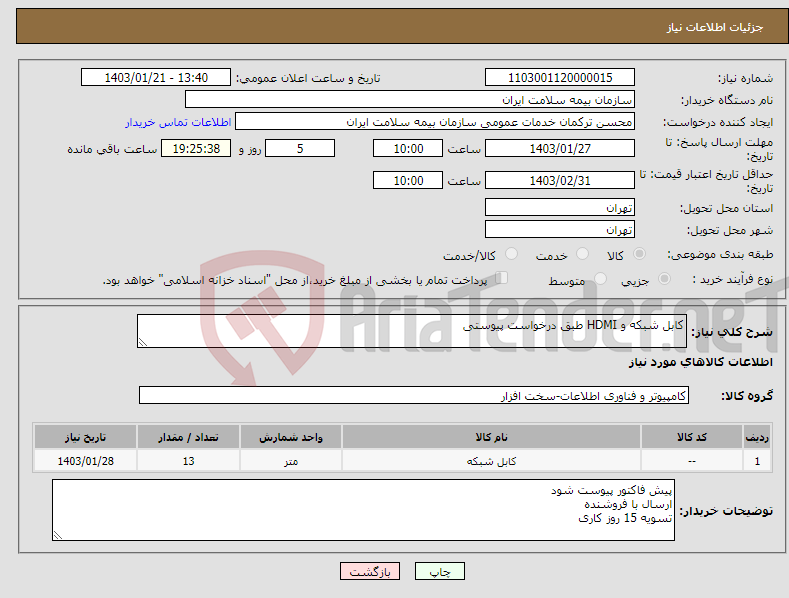Click the چاپ print button
Viewport: 789px width, 598px height.
pyautogui.click(x=440, y=571)
